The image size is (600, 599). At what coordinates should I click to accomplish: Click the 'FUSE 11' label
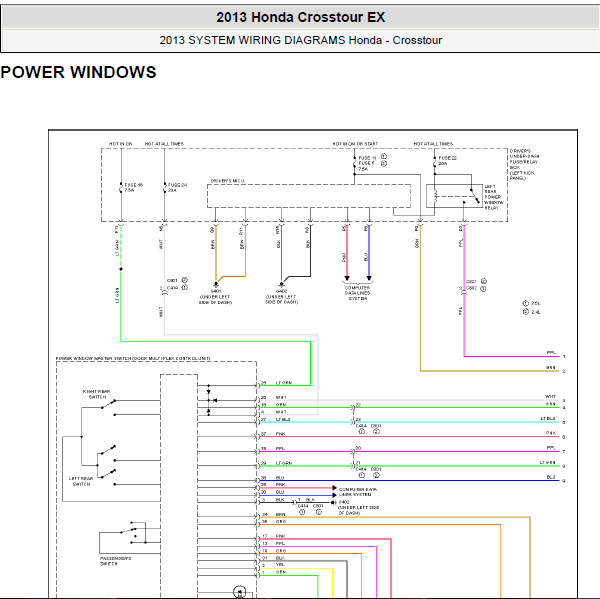click(x=367, y=158)
